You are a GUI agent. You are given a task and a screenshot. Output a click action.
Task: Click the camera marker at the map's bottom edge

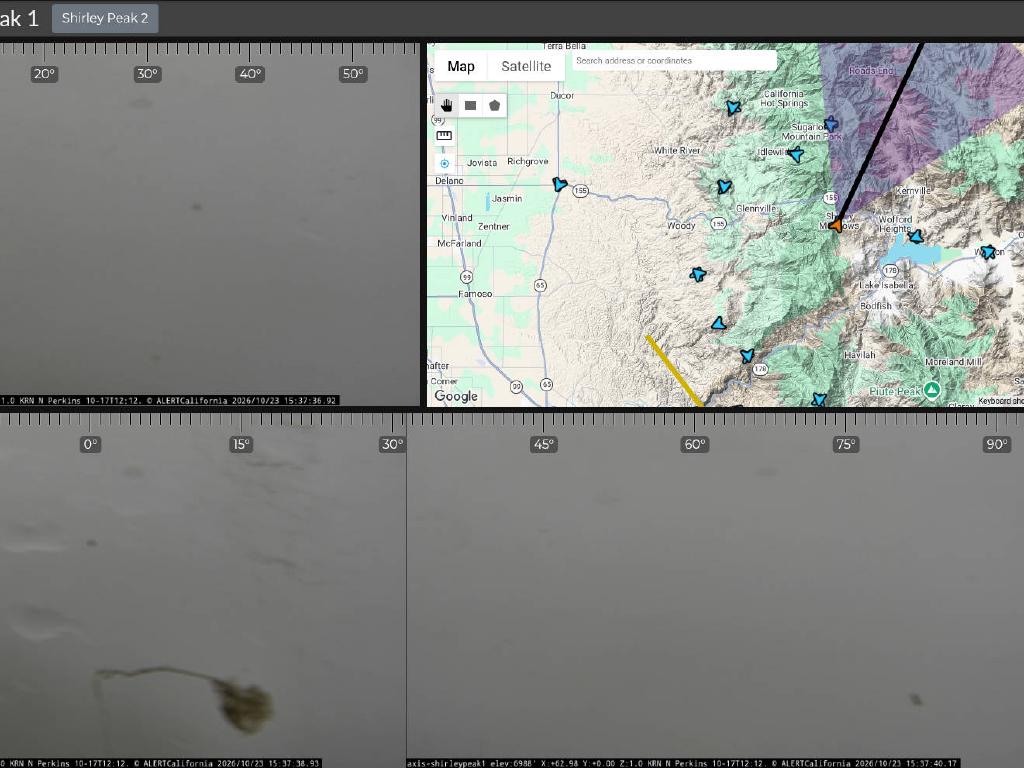coord(818,399)
